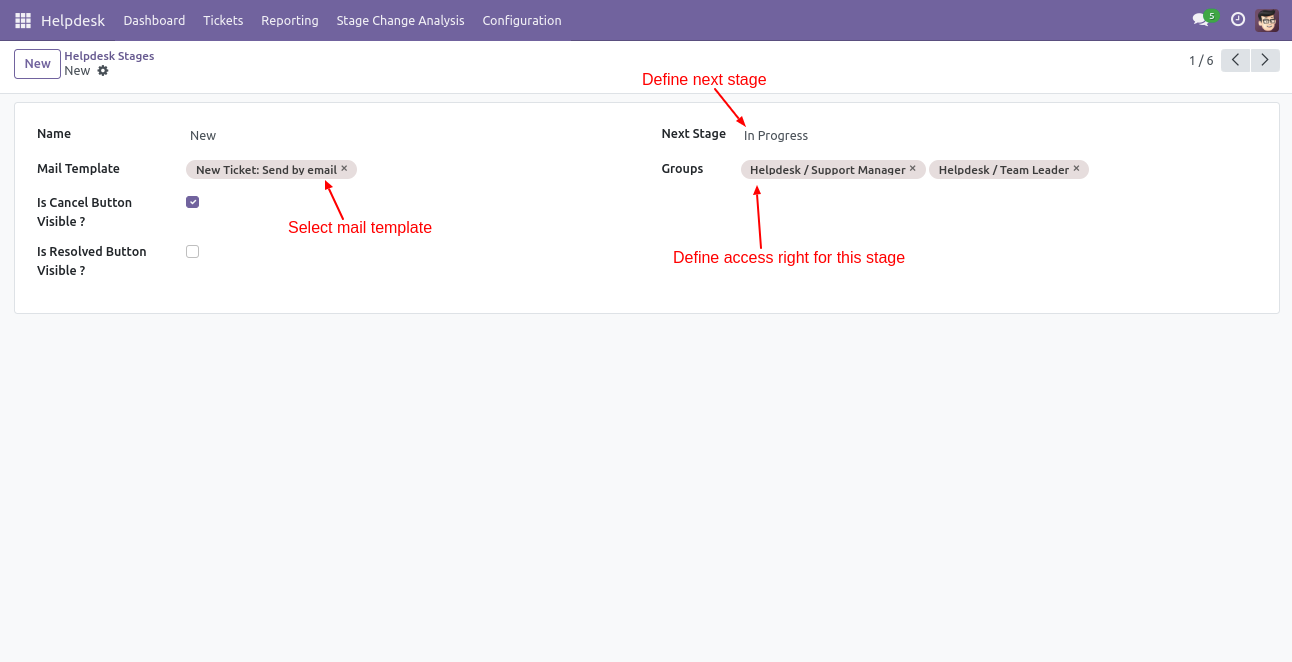Screen dimensions: 1292x662
Task: Go to the previous record arrow
Action: [x=1235, y=60]
